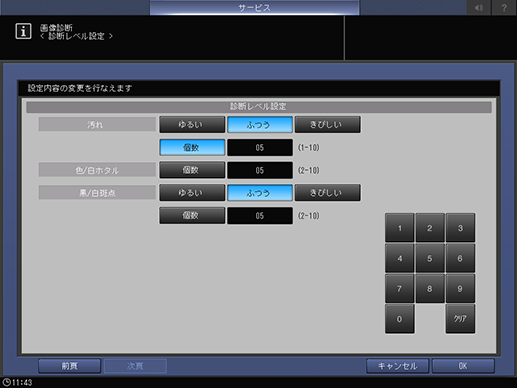Cancel changes with キャンセル
The height and width of the screenshot is (388, 517).
point(397,366)
